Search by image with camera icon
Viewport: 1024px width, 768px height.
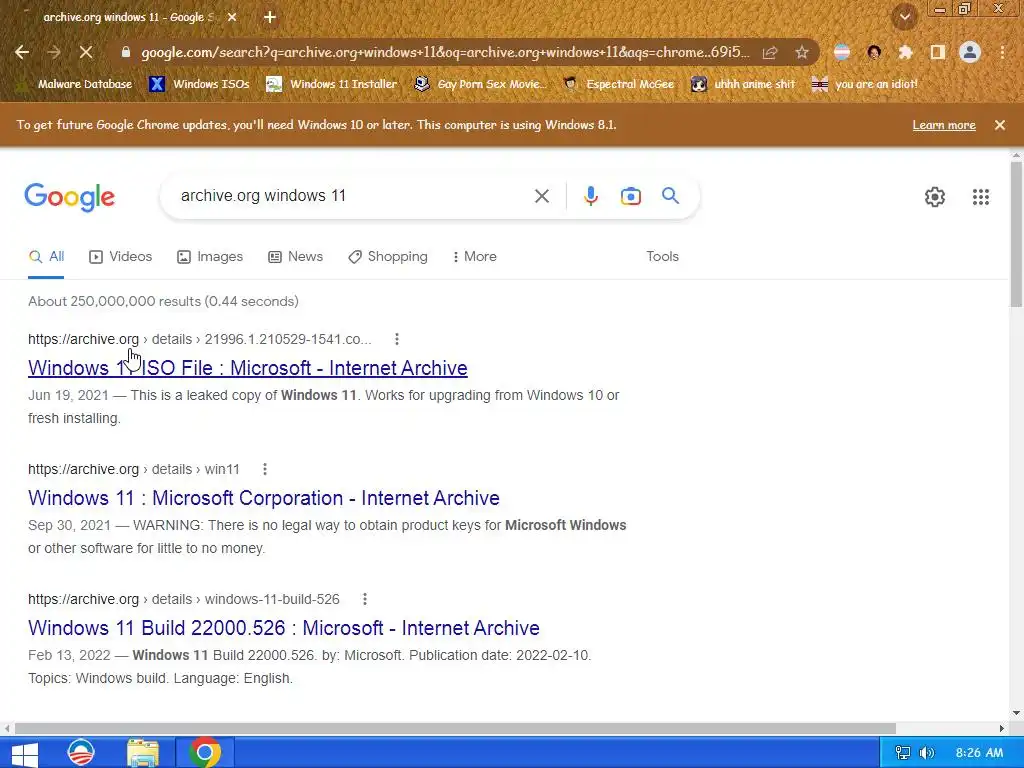(630, 196)
